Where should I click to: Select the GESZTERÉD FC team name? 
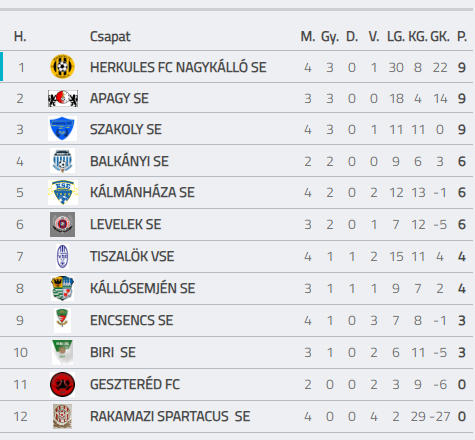(x=135, y=384)
